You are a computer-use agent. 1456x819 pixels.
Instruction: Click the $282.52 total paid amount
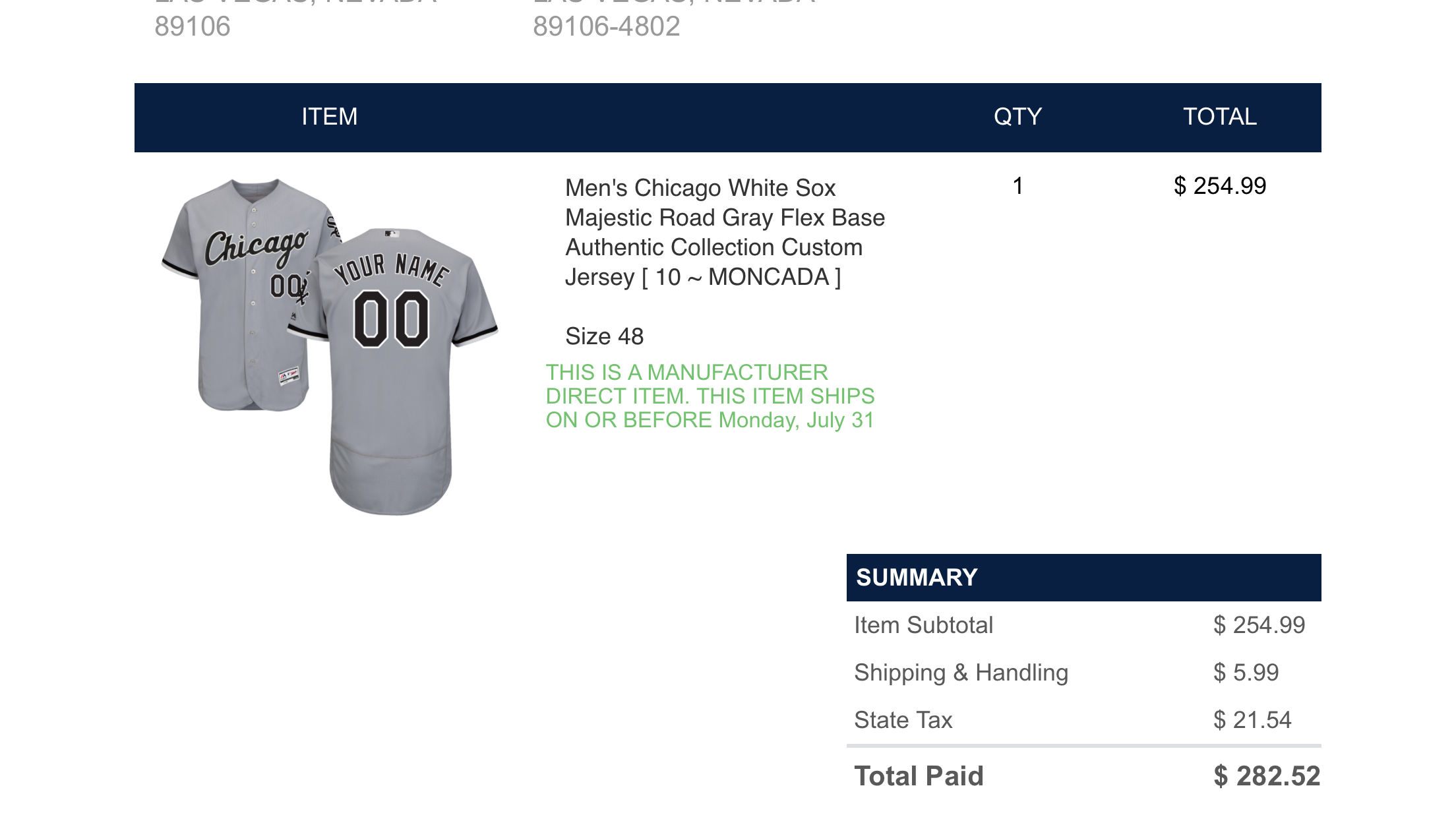click(1267, 776)
